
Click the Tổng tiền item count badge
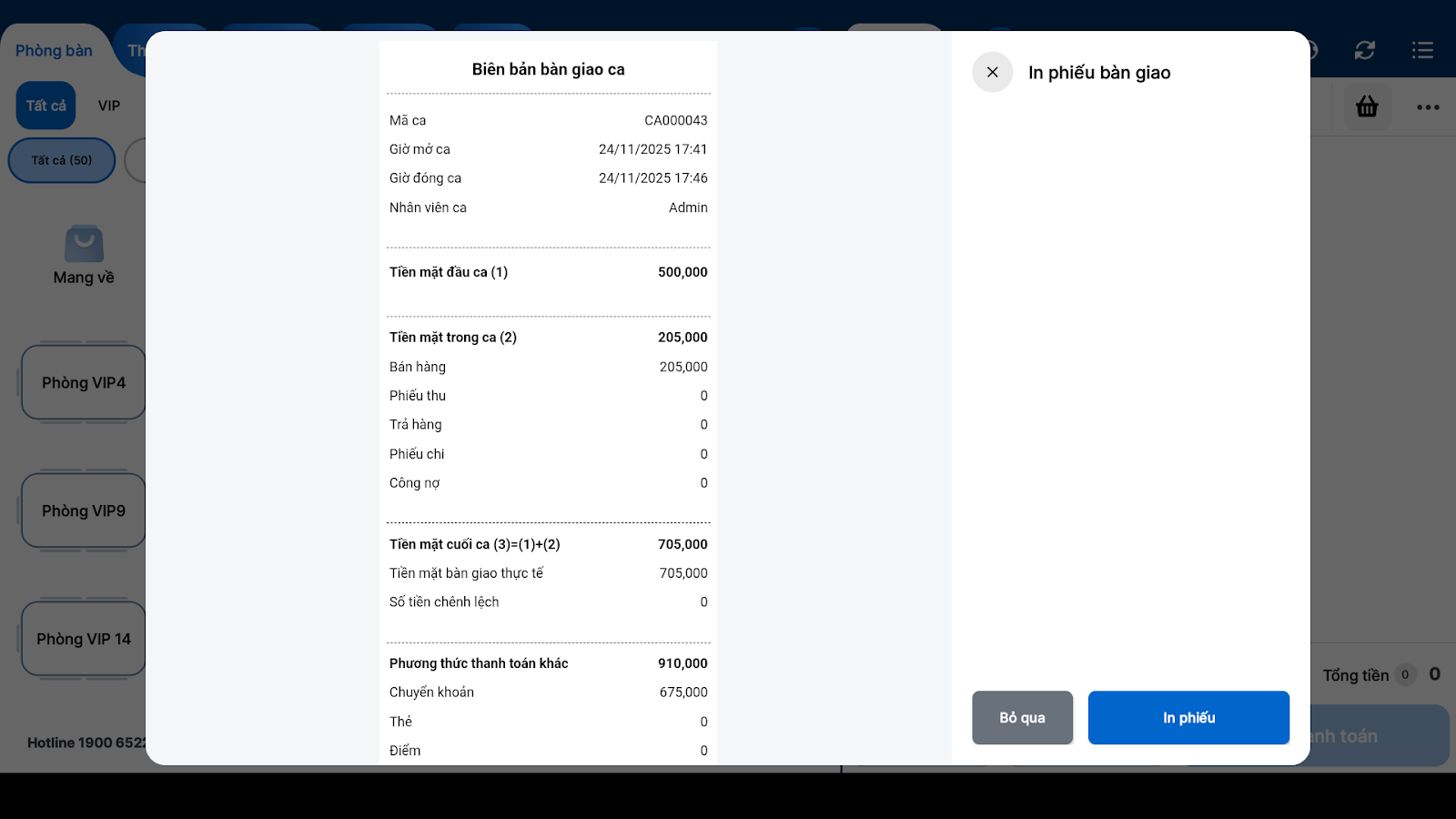tap(1405, 674)
